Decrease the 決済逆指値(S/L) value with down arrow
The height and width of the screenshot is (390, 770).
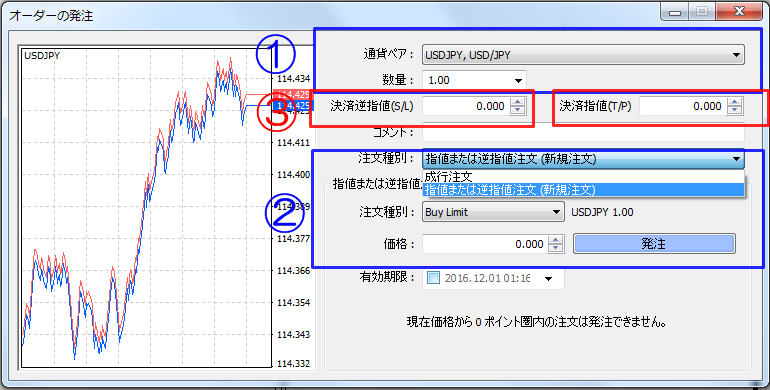(517, 110)
